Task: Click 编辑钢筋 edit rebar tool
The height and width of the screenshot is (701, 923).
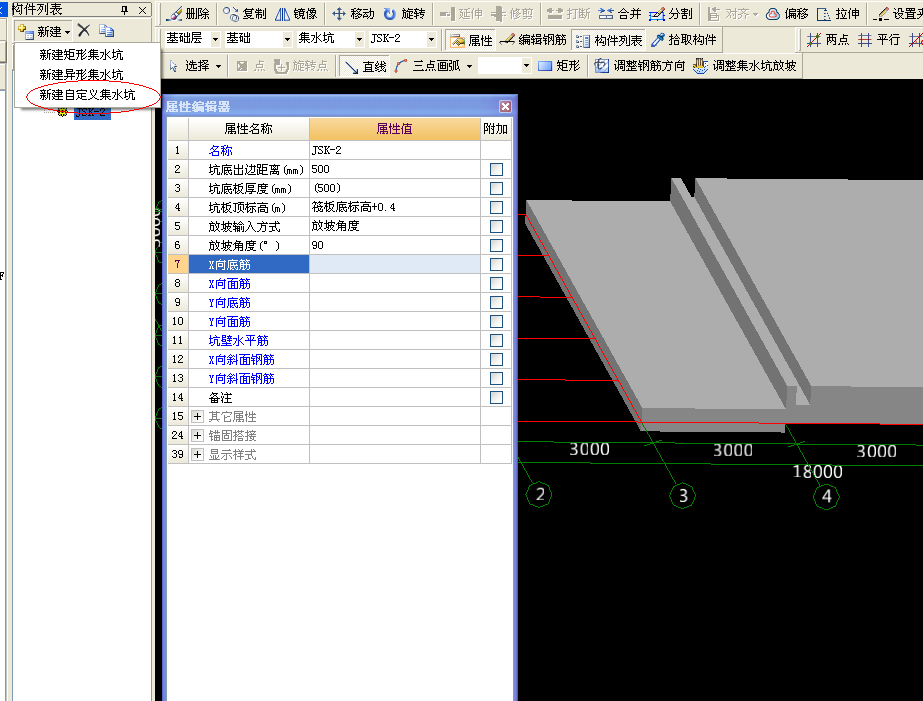Action: 533,40
